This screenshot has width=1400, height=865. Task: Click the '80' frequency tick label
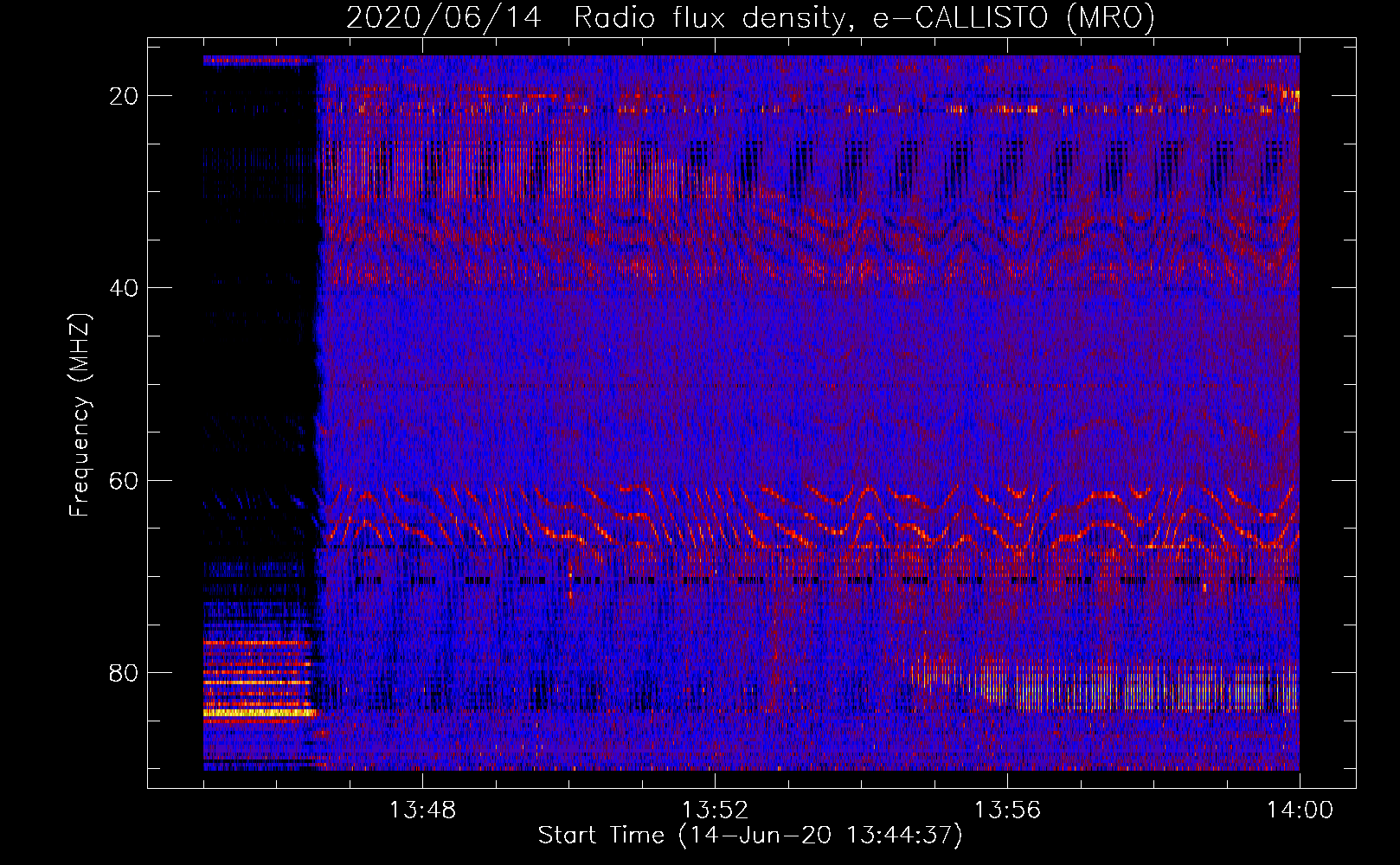coord(125,673)
